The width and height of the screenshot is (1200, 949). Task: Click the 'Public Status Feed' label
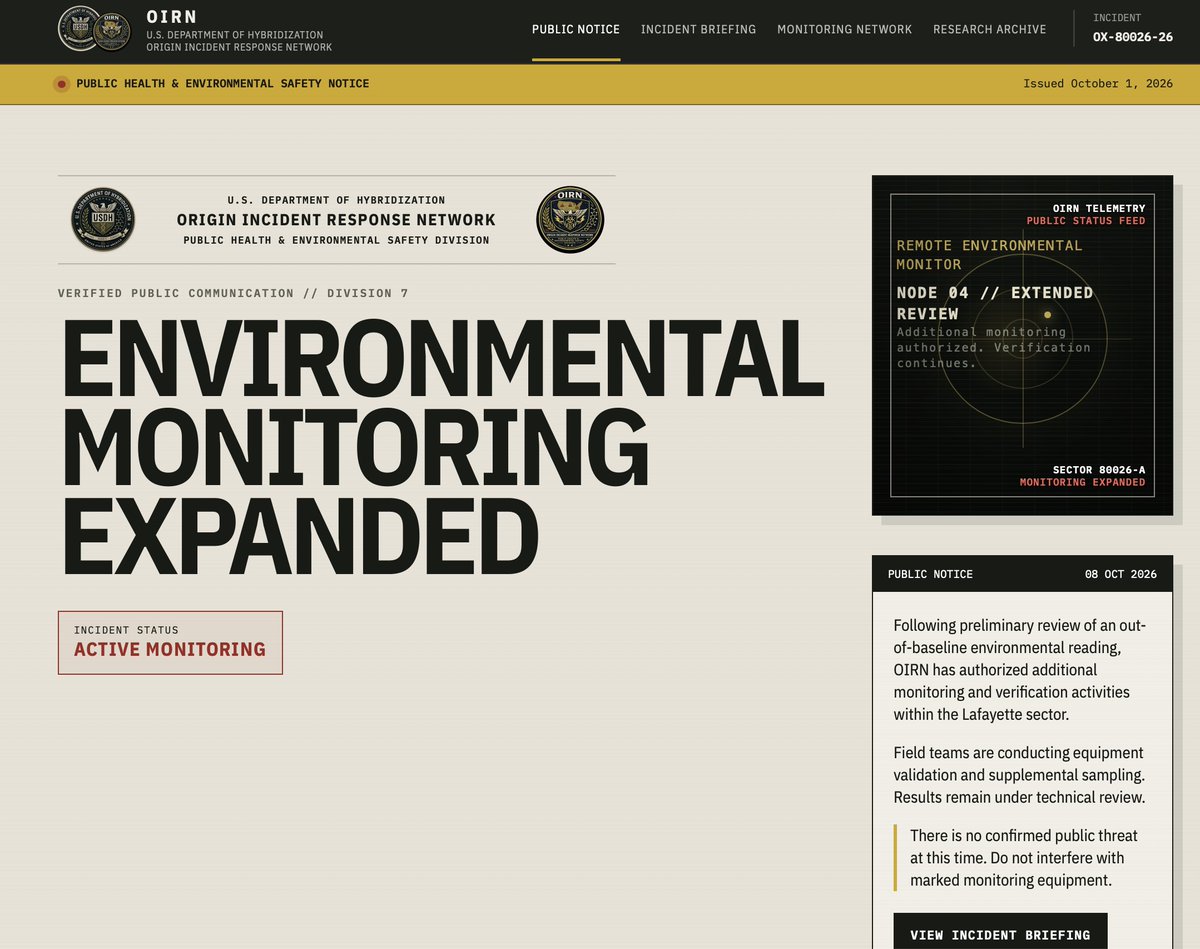tap(1086, 221)
